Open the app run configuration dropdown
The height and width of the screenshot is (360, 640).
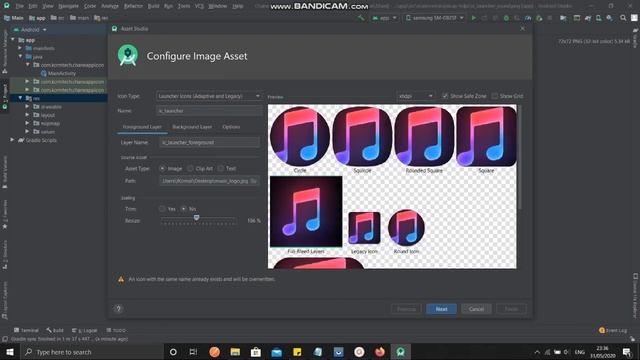pyautogui.click(x=384, y=18)
